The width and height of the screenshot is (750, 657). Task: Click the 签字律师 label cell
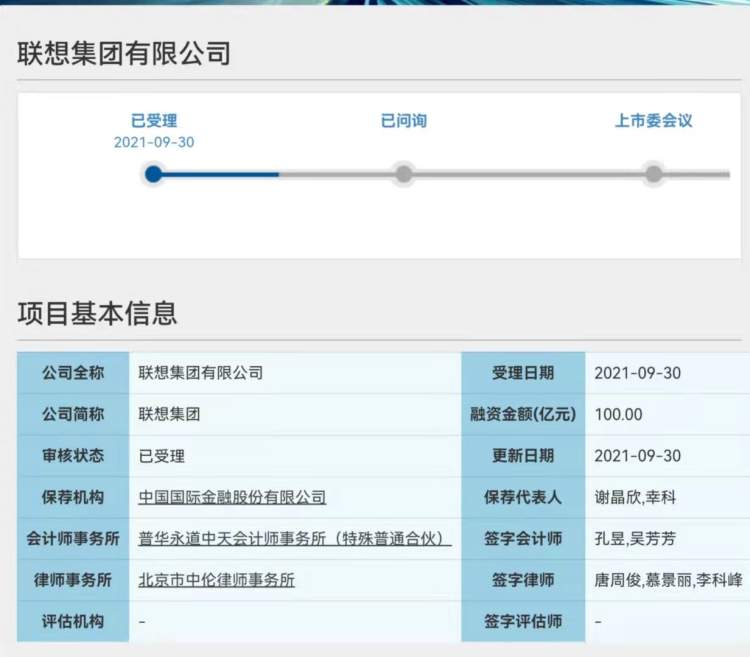(523, 580)
